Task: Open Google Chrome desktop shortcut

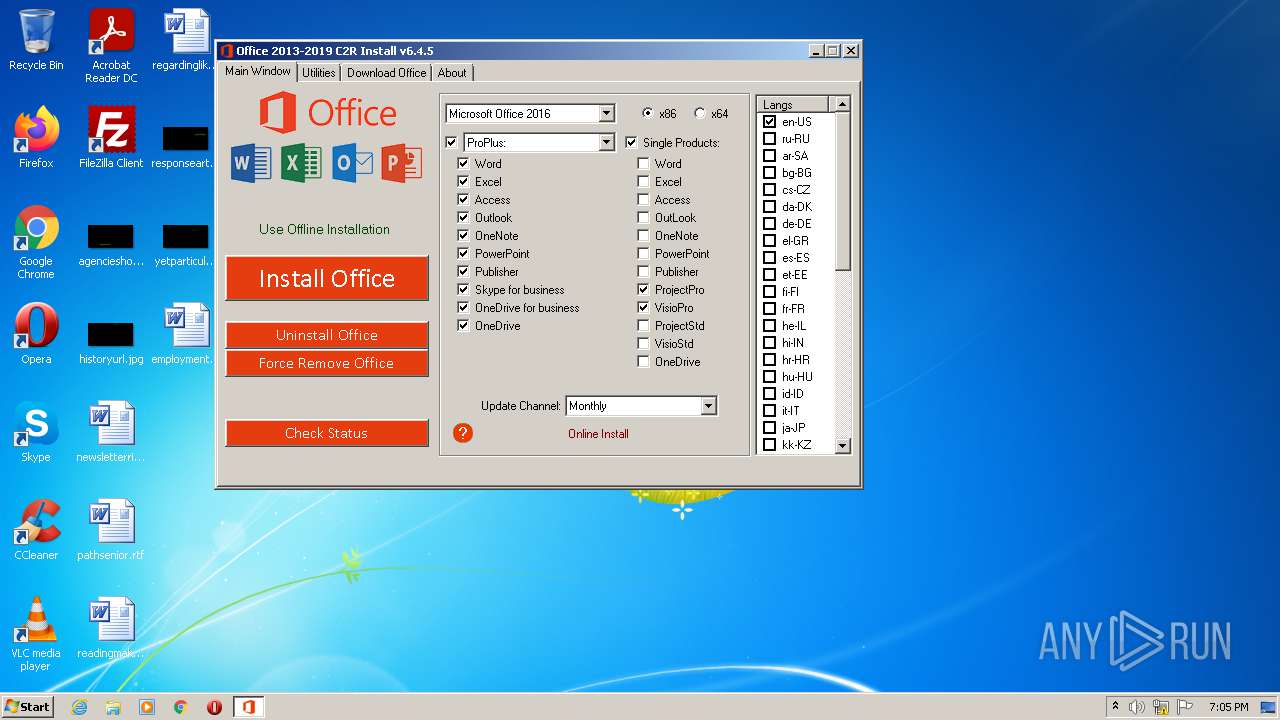Action: tap(36, 242)
